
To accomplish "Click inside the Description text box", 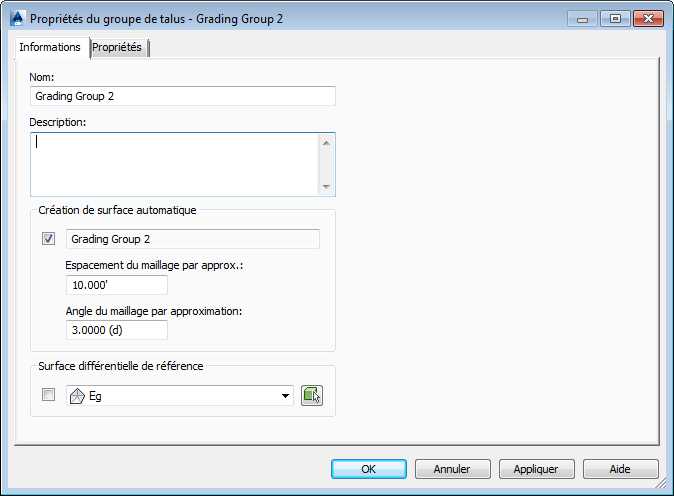I will 175,164.
